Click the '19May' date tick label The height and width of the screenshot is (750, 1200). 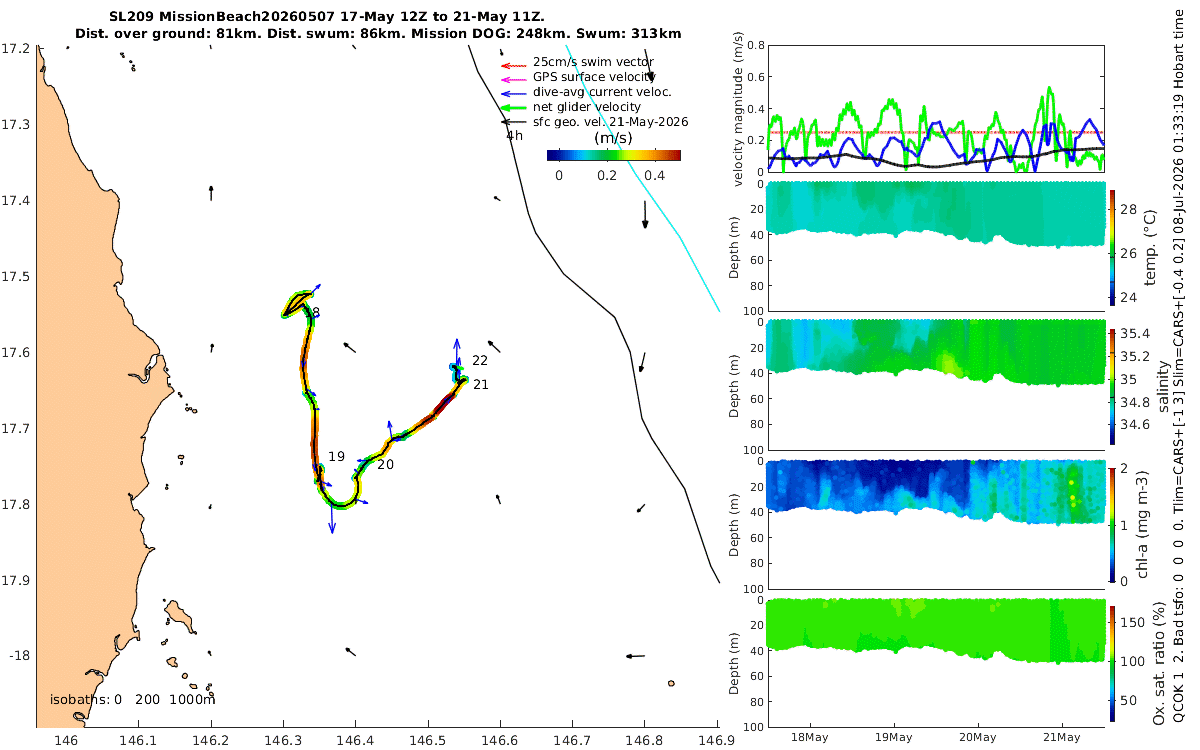893,738
